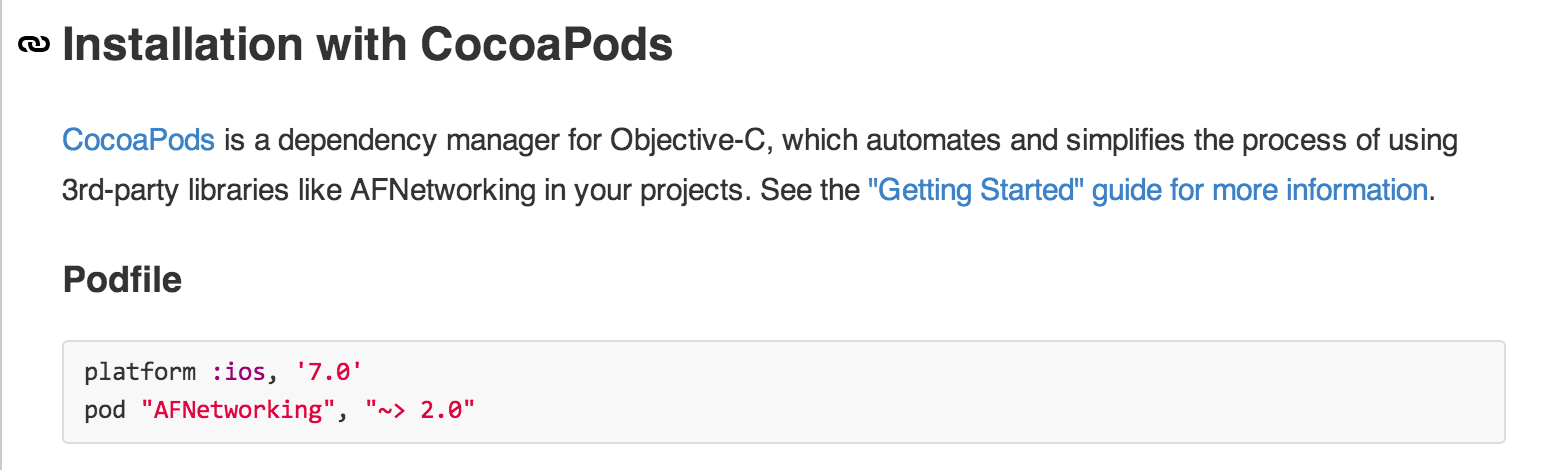This screenshot has height=470, width=1544.
Task: Click the pod keyword in code block
Action: click(105, 410)
